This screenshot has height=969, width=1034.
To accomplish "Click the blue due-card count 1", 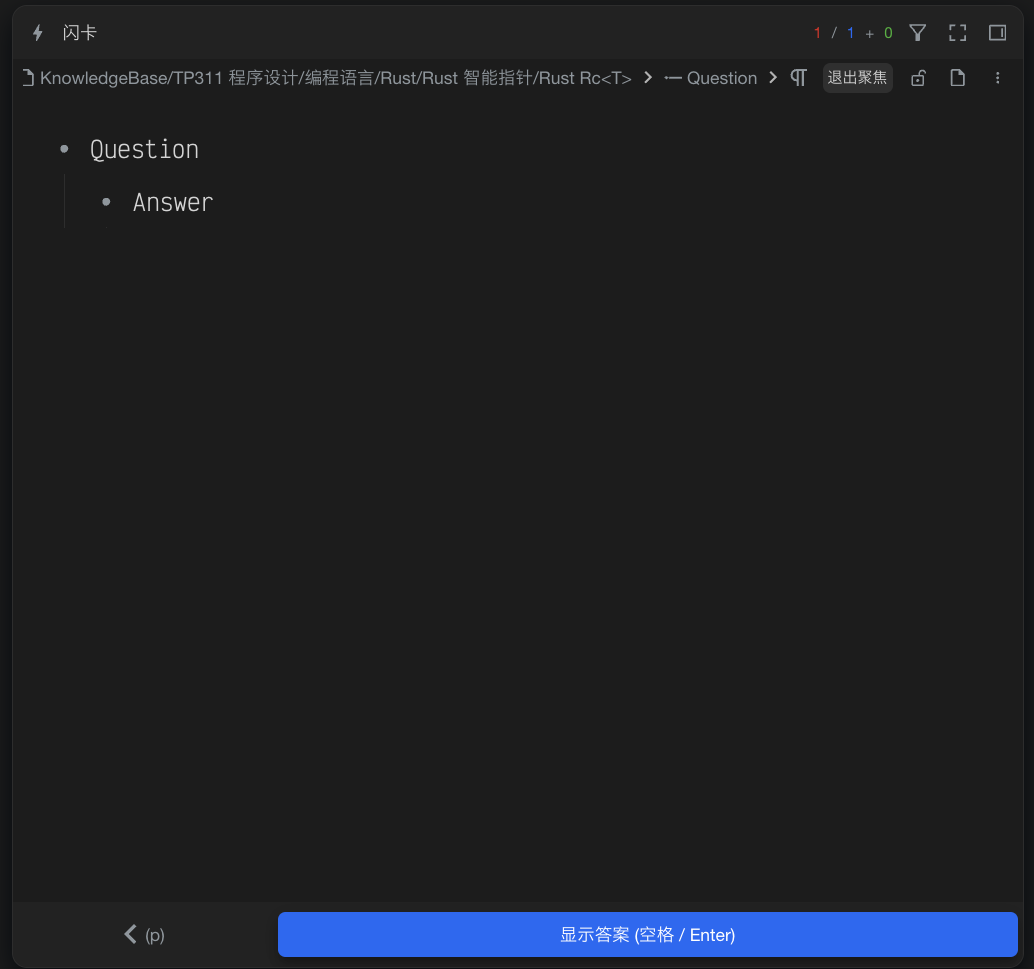I will click(x=851, y=33).
